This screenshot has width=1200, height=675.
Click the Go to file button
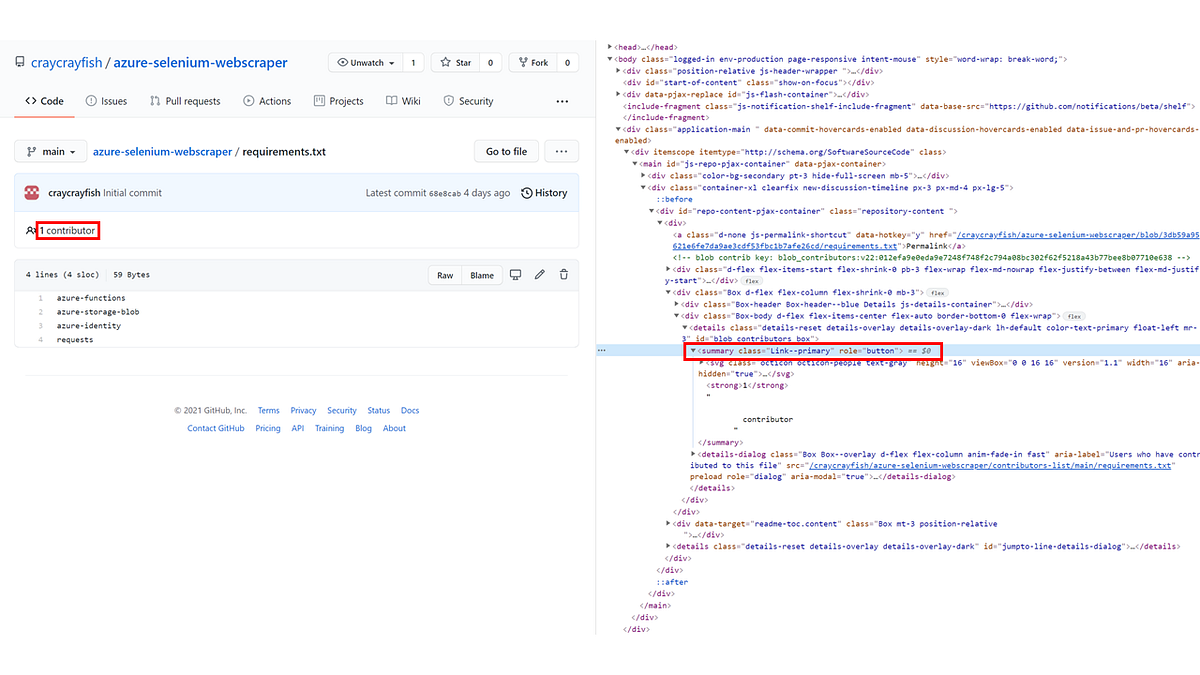506,150
